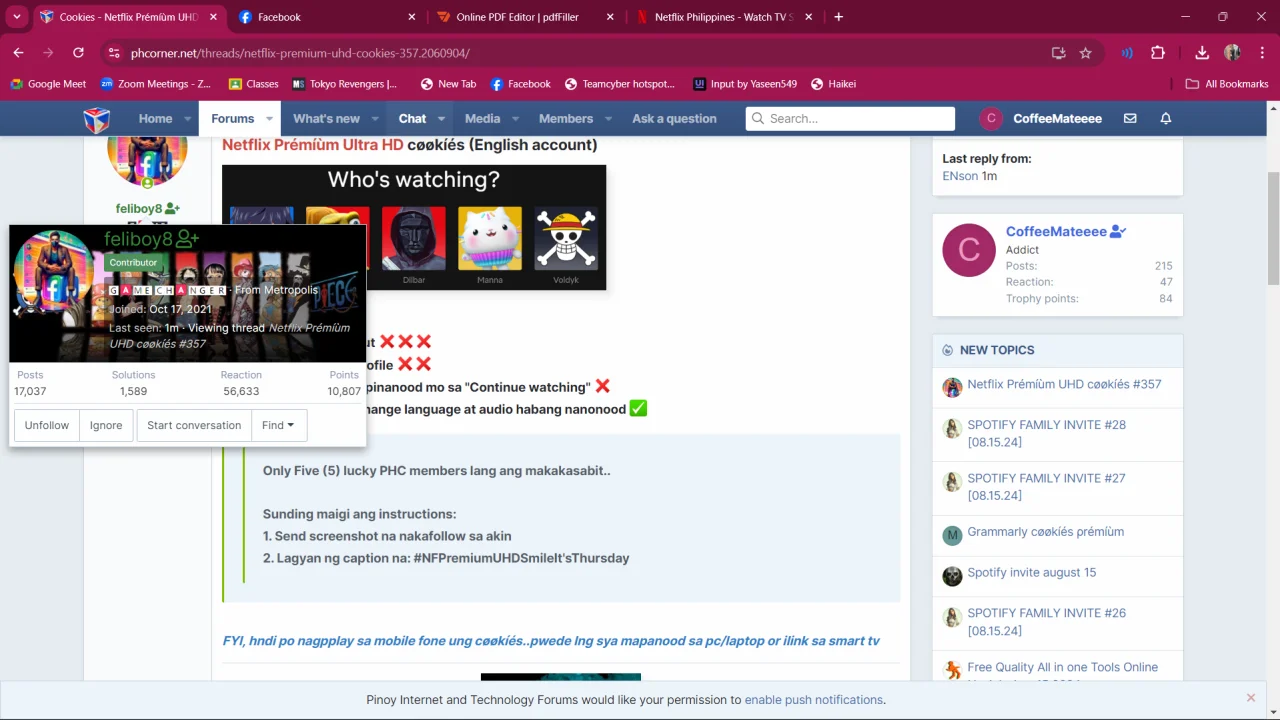The width and height of the screenshot is (1280, 720).
Task: Click the Ignore button
Action: (106, 425)
